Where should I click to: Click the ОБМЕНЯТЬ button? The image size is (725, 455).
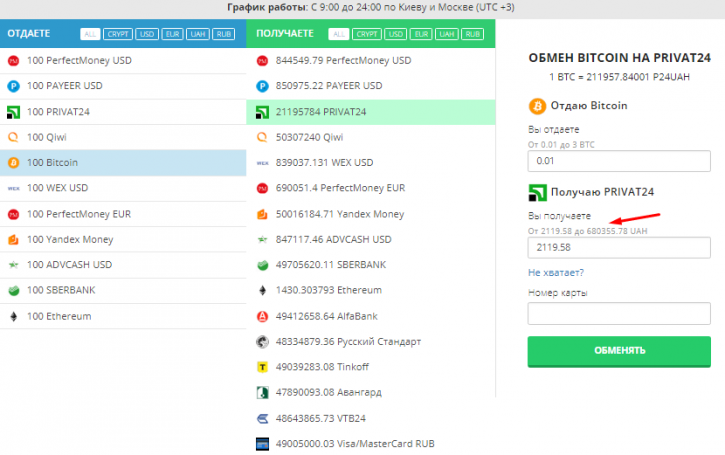coord(619,351)
